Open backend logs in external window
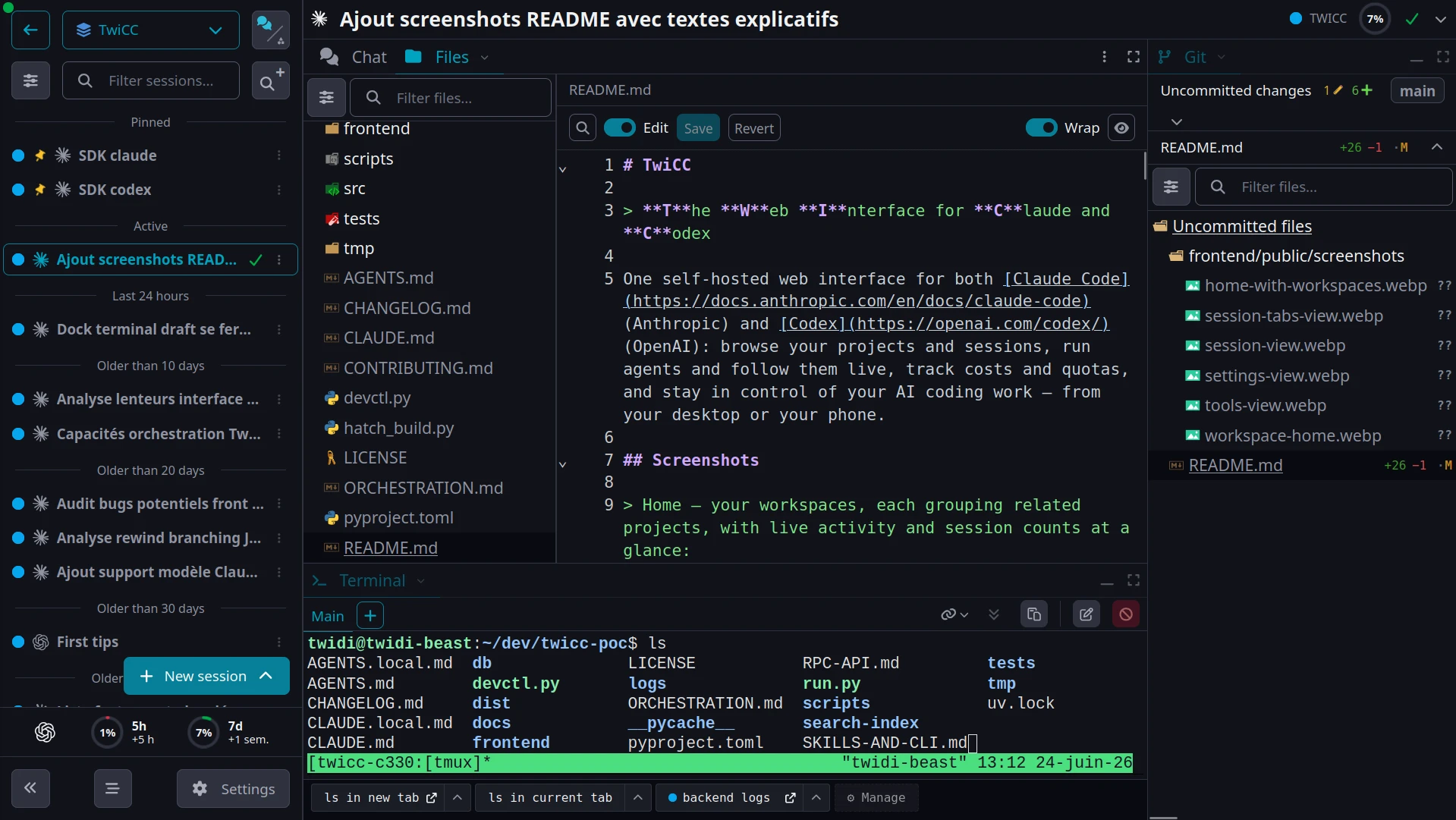1456x820 pixels. (790, 797)
